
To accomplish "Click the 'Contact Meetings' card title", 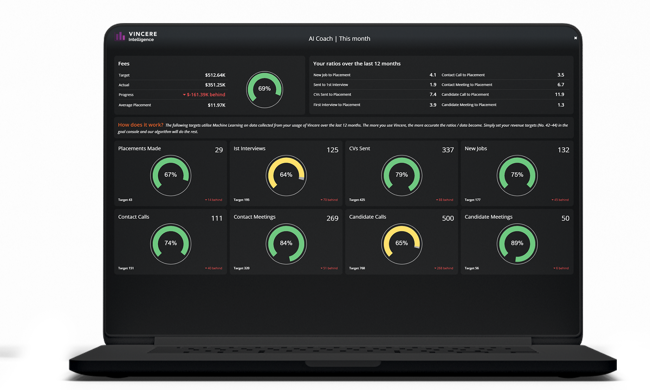I will 255,217.
